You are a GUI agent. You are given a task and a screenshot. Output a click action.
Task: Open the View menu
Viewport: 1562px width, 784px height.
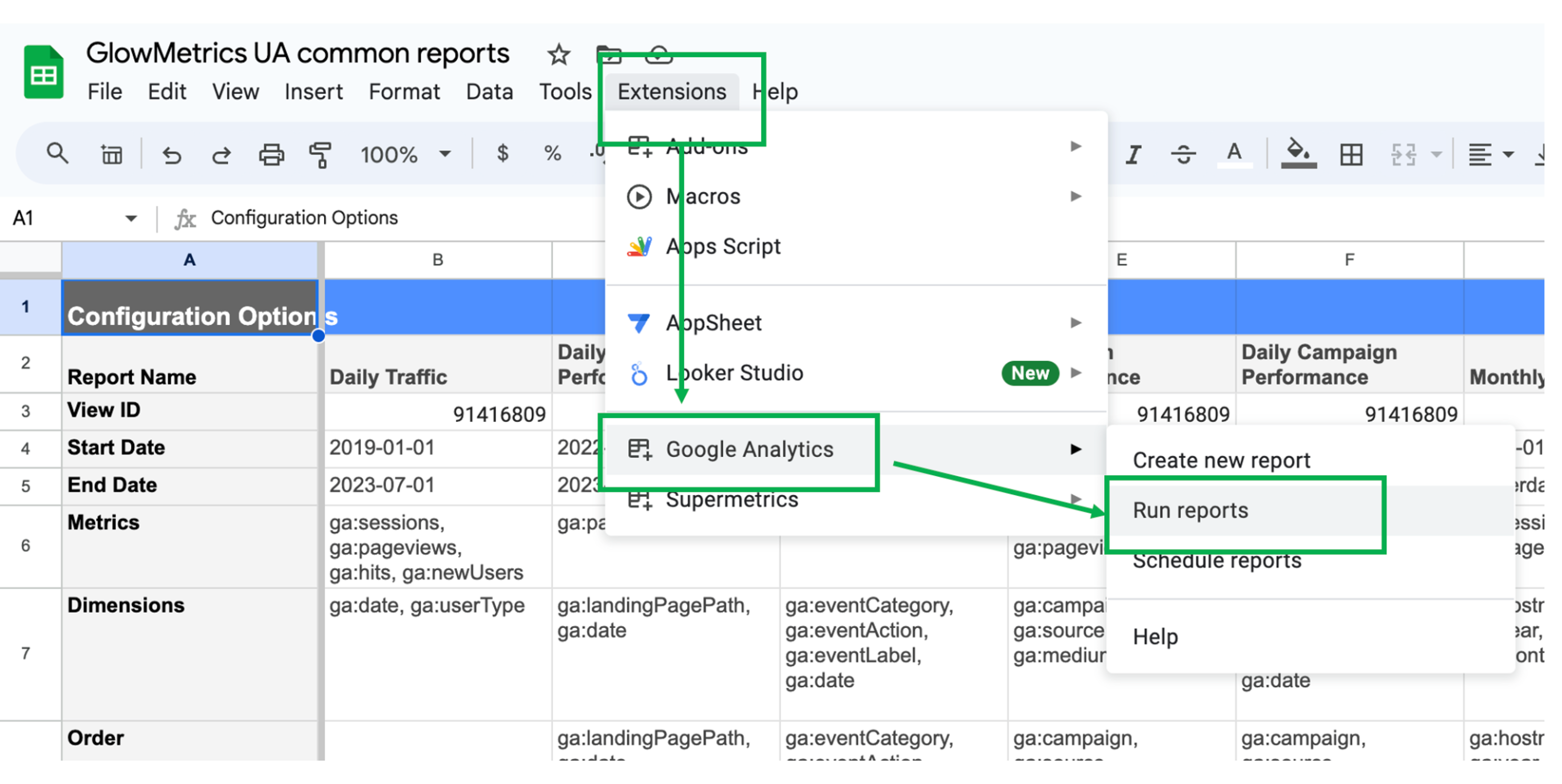235,92
